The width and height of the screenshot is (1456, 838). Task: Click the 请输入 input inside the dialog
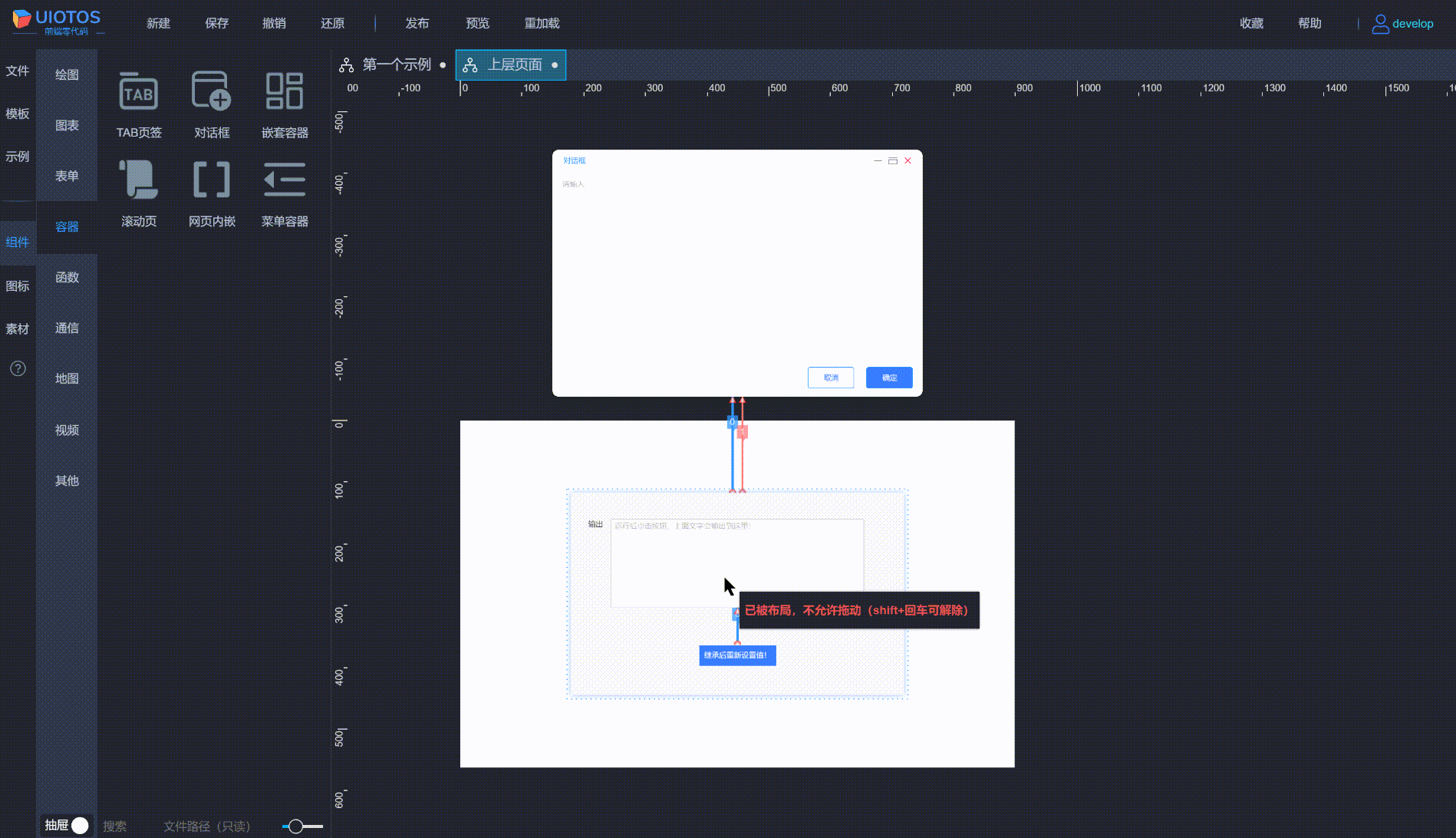coord(573,184)
